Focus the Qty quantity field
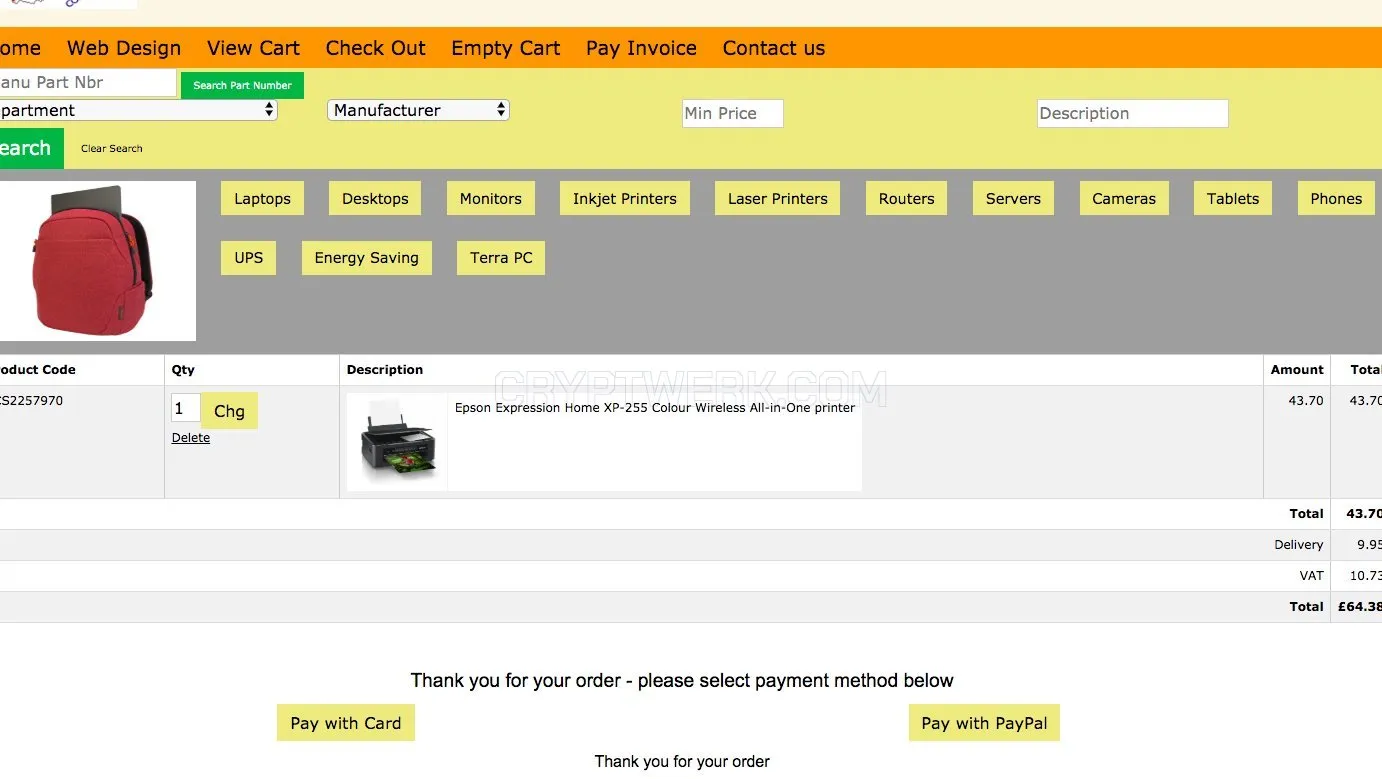Image resolution: width=1382 pixels, height=779 pixels. (185, 408)
